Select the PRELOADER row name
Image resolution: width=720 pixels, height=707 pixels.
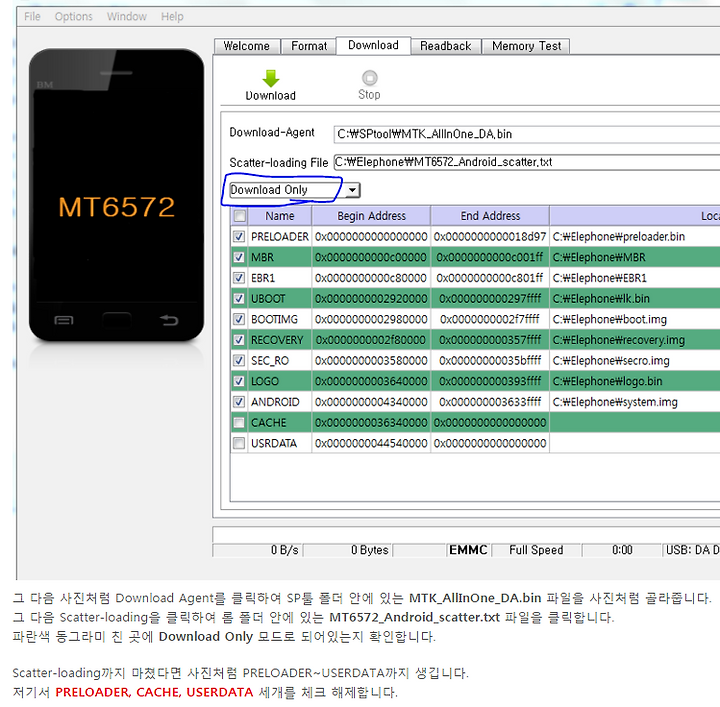[280, 236]
